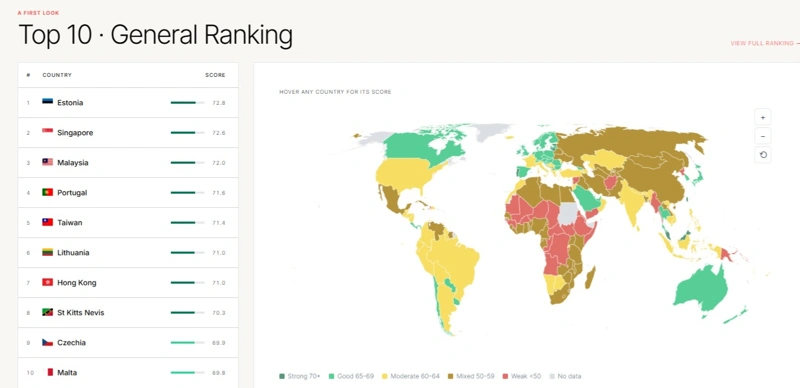The image size is (800, 388).
Task: Click the Estonia flag icon
Action: pyautogui.click(x=47, y=102)
